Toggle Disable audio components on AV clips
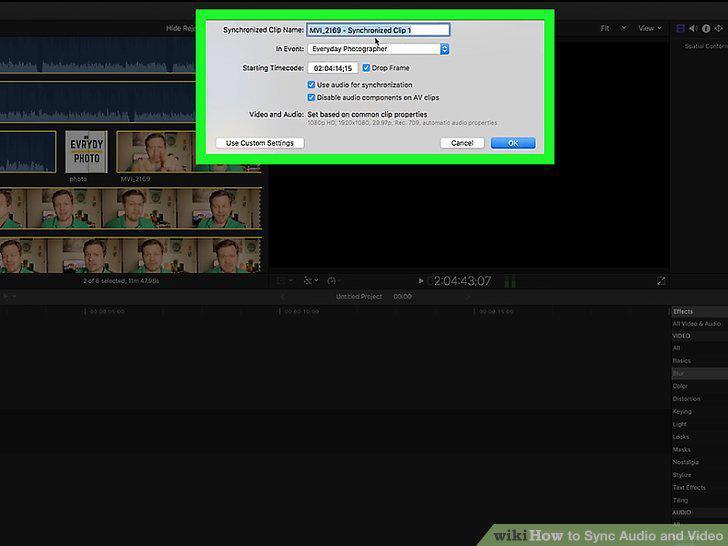Screen dimensions: 728x546 311,98
